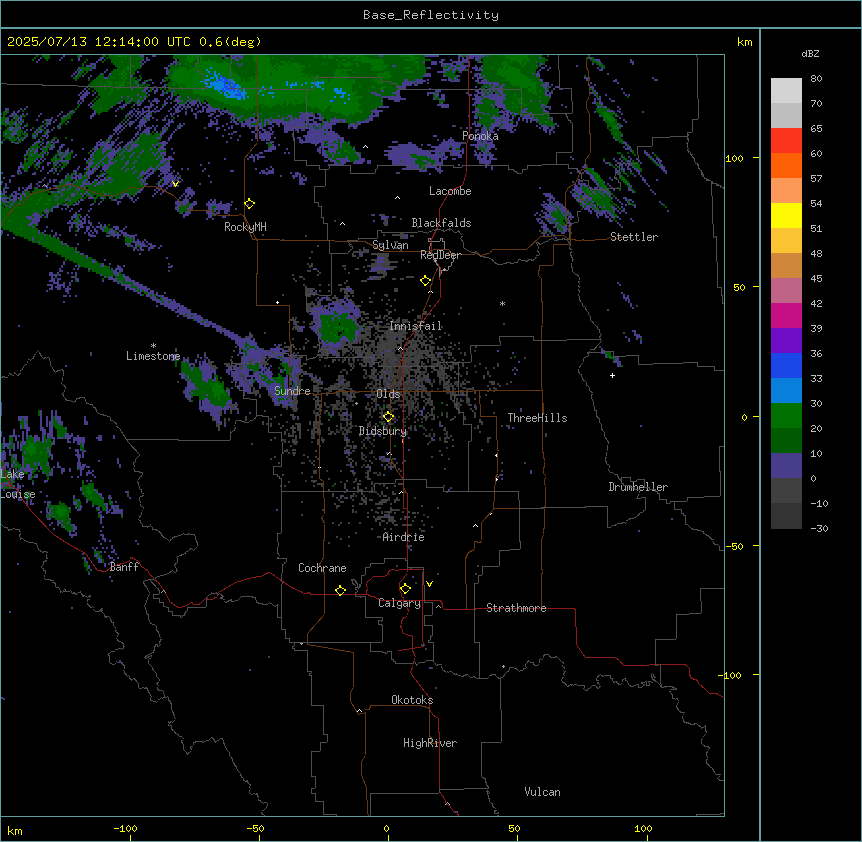Click the yellow 51-54 dBZ legend swatch

click(786, 215)
